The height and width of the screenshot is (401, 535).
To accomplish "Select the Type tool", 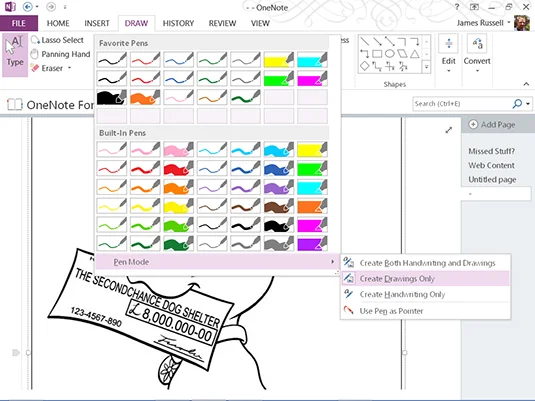I will (x=15, y=55).
